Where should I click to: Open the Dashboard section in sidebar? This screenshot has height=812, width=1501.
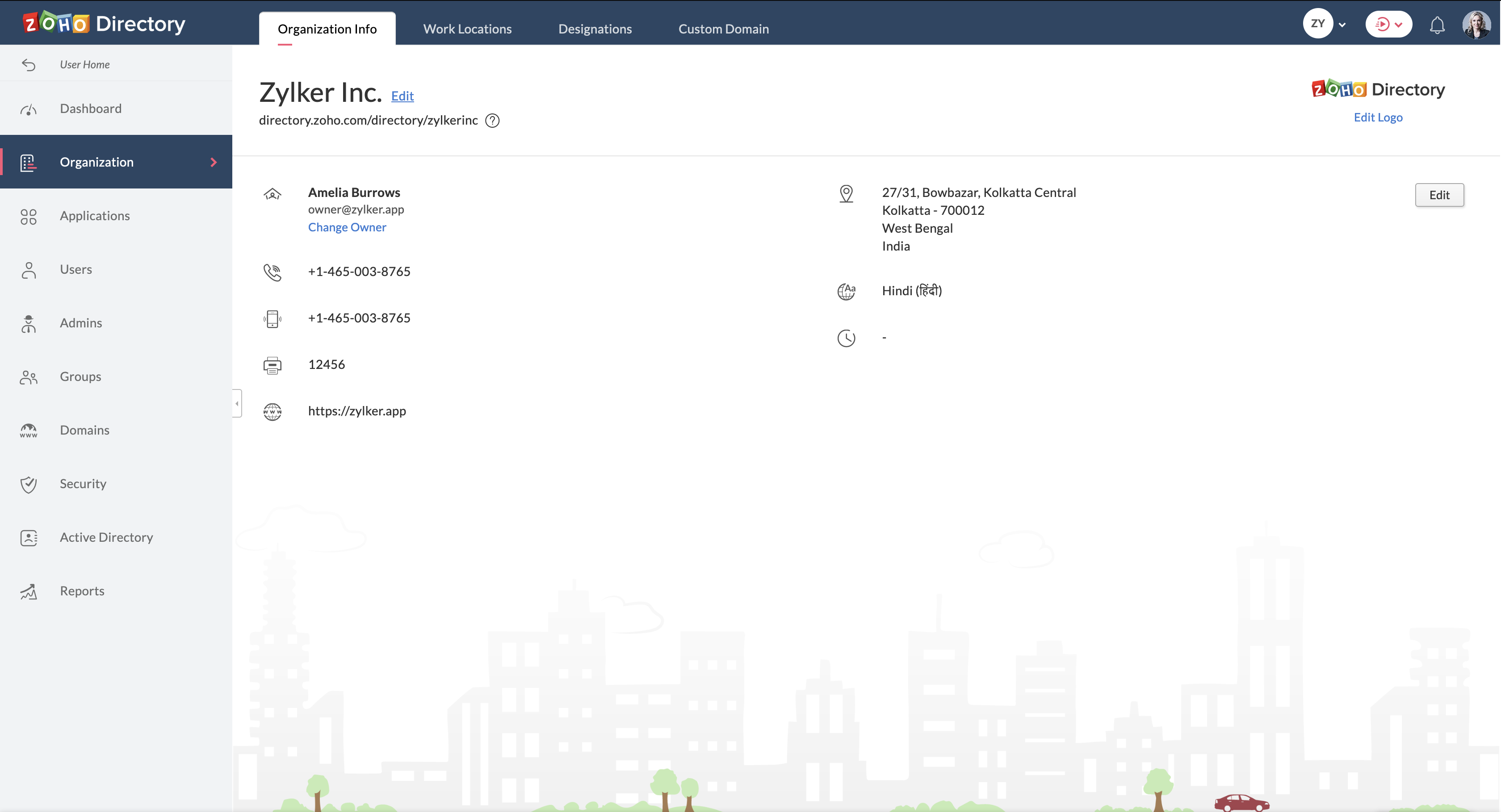pos(90,109)
